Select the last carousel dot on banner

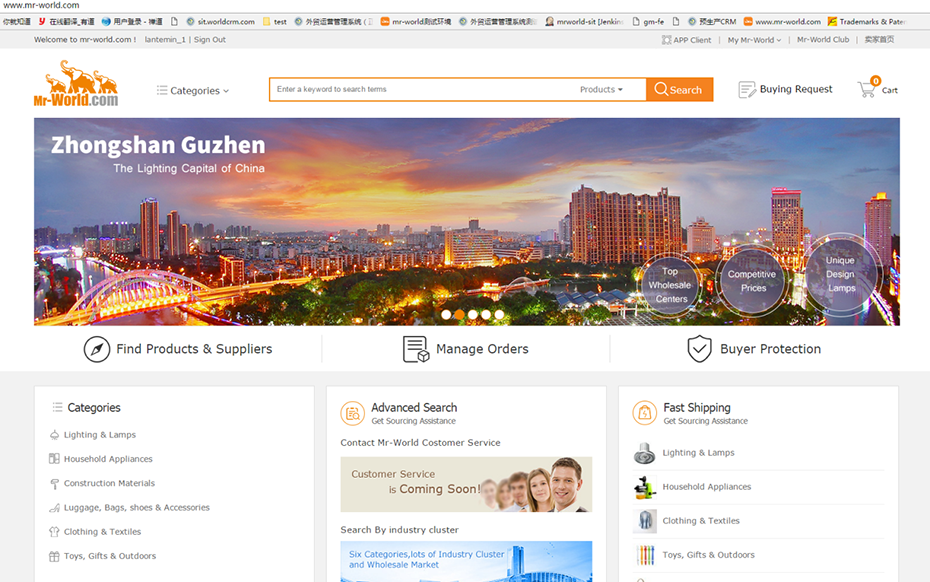click(x=499, y=314)
